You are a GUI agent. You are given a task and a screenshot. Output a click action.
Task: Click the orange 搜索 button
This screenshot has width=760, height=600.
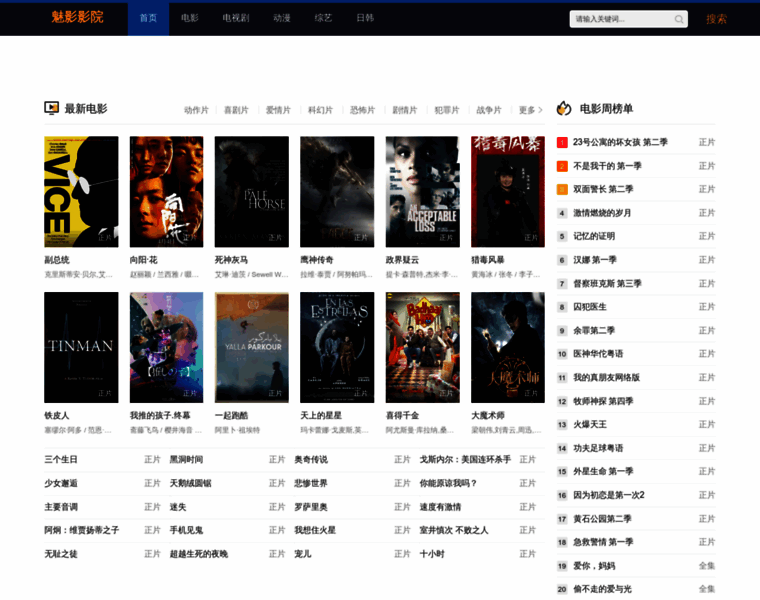click(716, 19)
